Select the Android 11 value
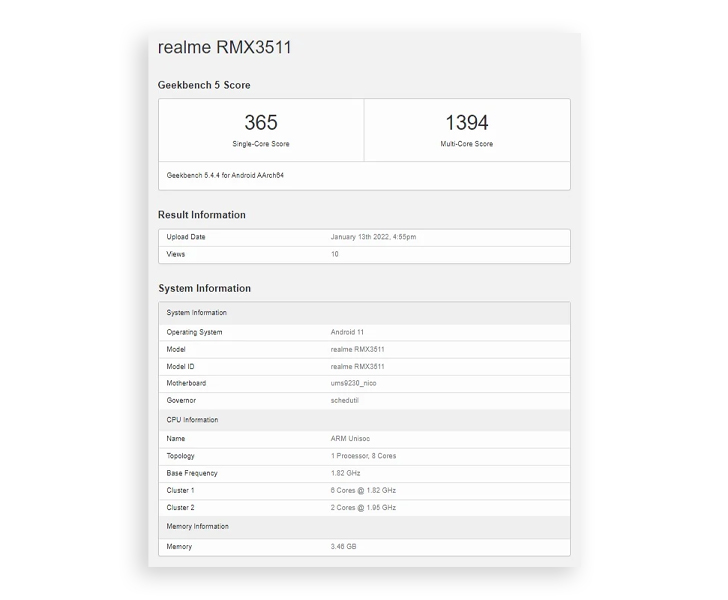Viewport: 728px width, 600px height. pyautogui.click(x=347, y=332)
